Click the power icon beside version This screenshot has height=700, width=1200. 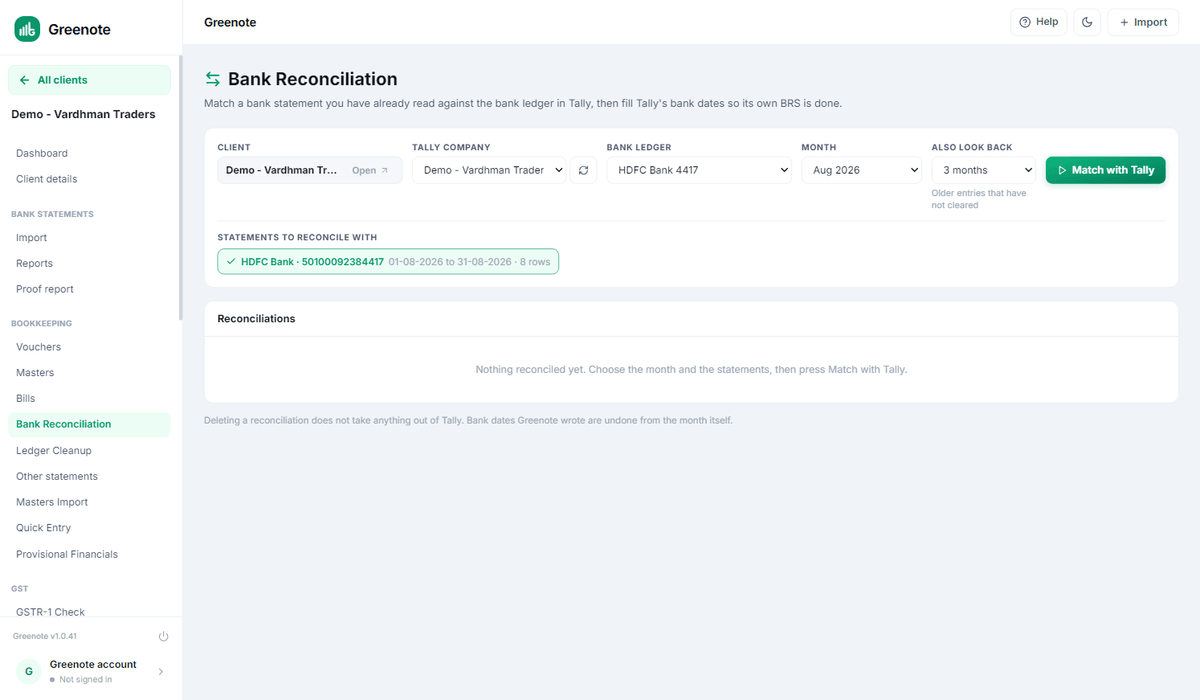click(x=164, y=636)
